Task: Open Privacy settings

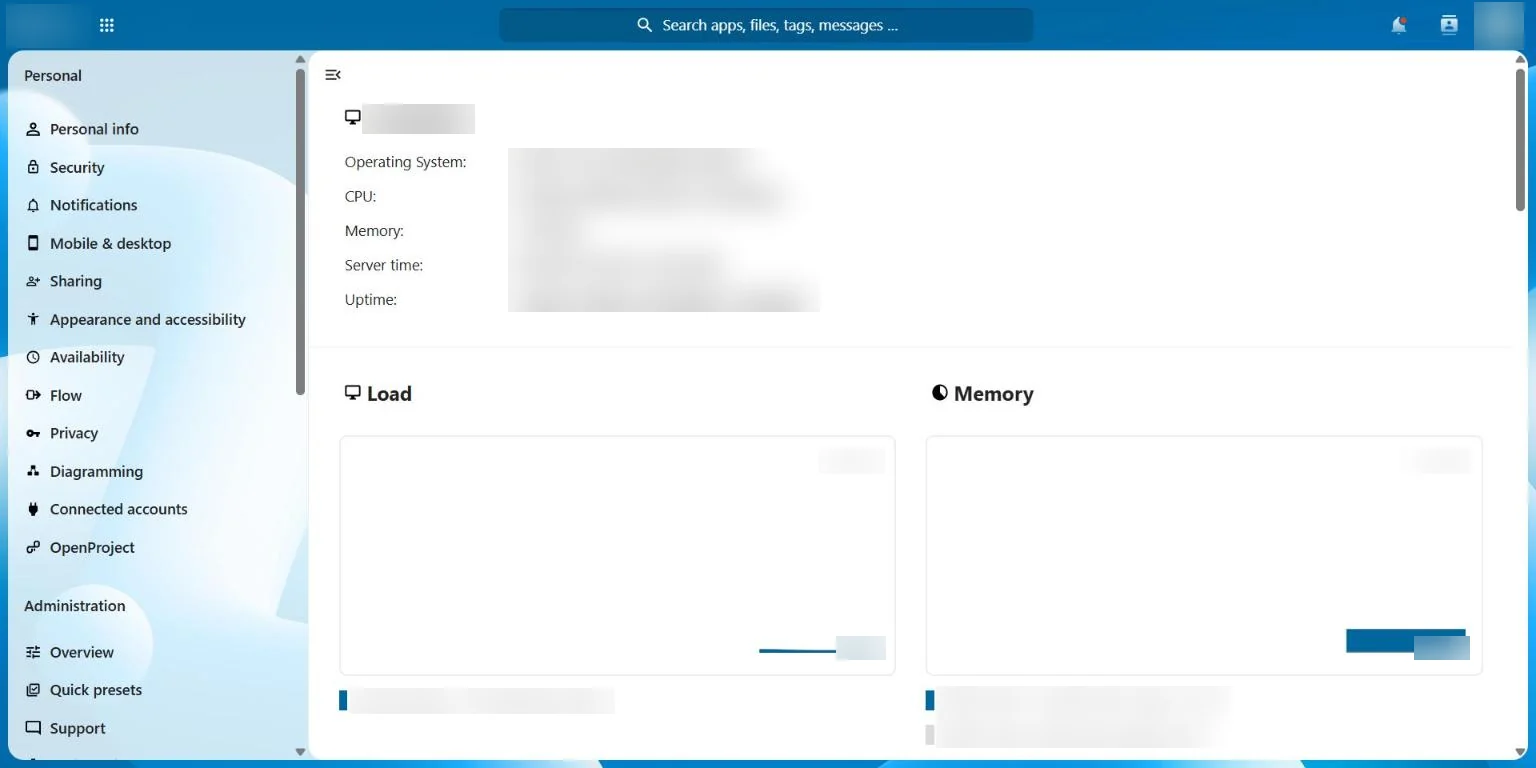Action: (x=154, y=433)
